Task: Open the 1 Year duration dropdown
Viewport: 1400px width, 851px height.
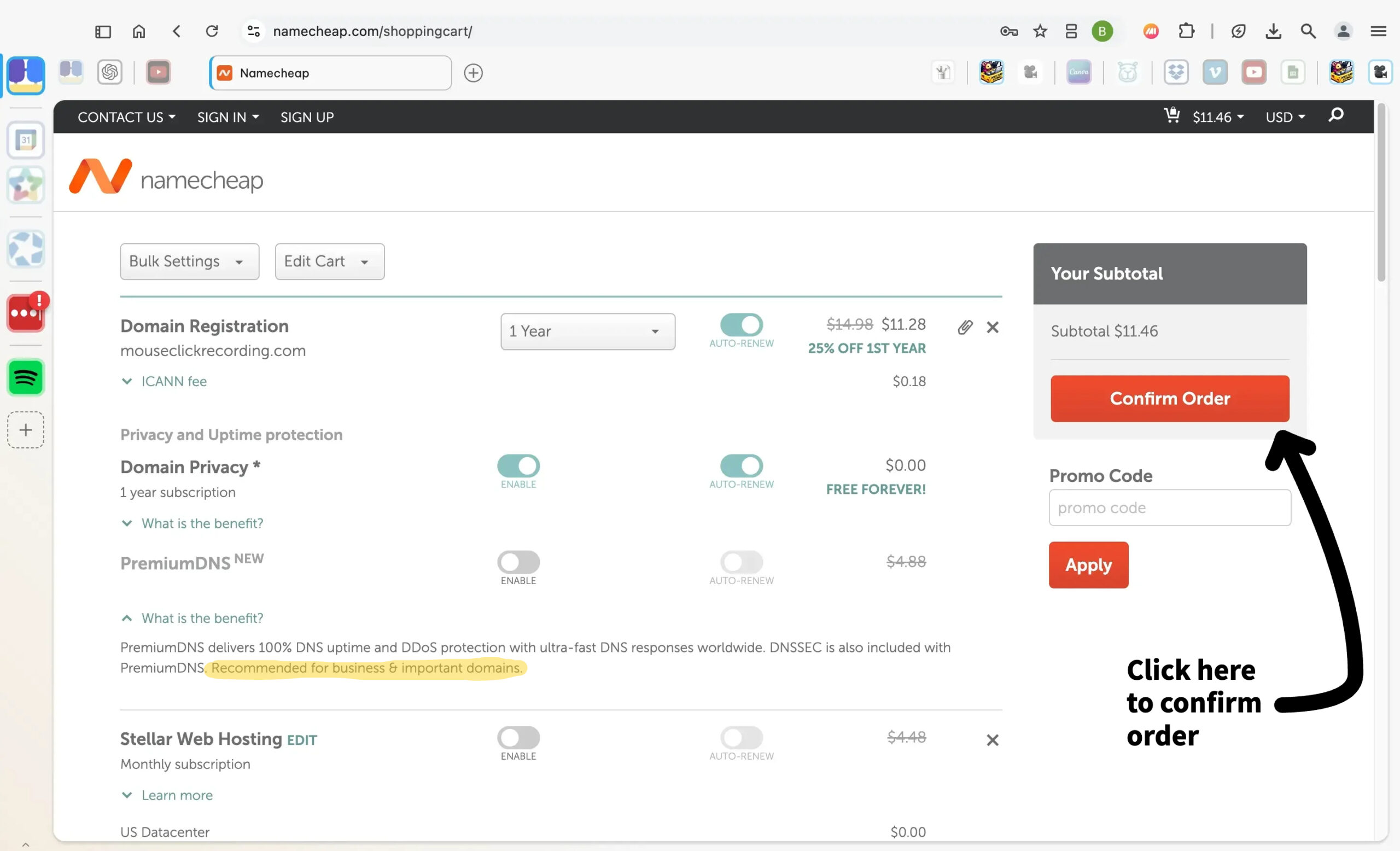Action: 587,331
